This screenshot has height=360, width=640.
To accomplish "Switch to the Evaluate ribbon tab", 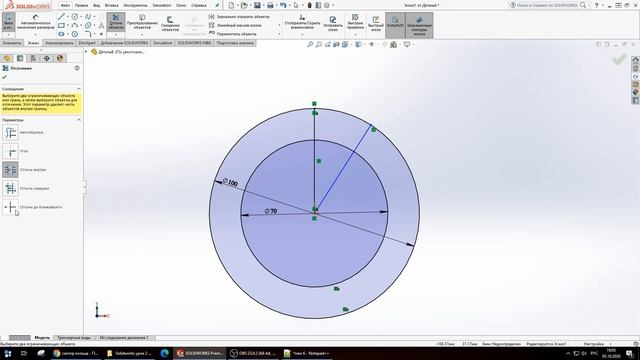I will pos(59,43).
